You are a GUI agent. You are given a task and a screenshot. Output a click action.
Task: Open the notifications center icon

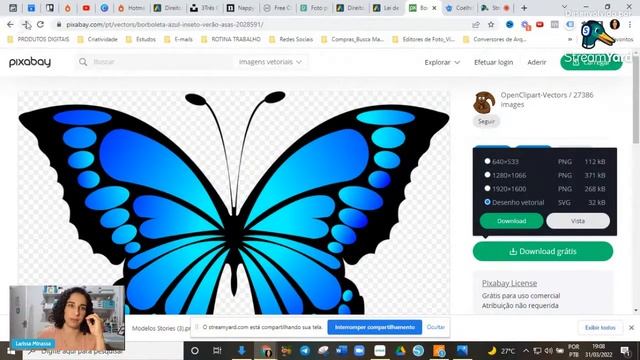pyautogui.click(x=625, y=351)
